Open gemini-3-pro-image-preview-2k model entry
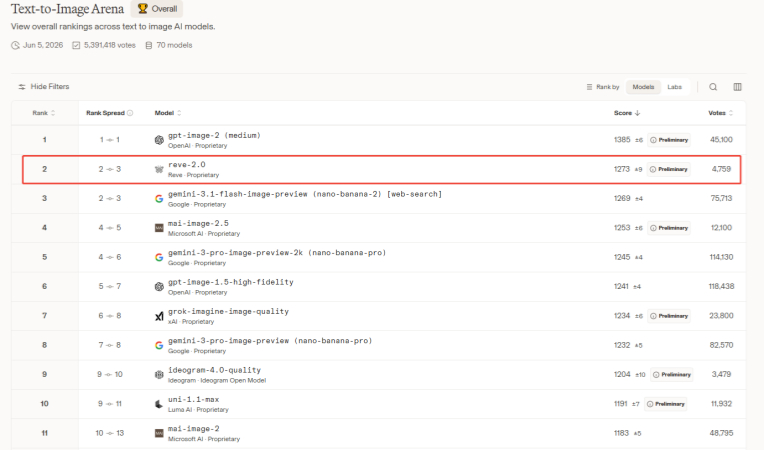 pyautogui.click(x=277, y=253)
